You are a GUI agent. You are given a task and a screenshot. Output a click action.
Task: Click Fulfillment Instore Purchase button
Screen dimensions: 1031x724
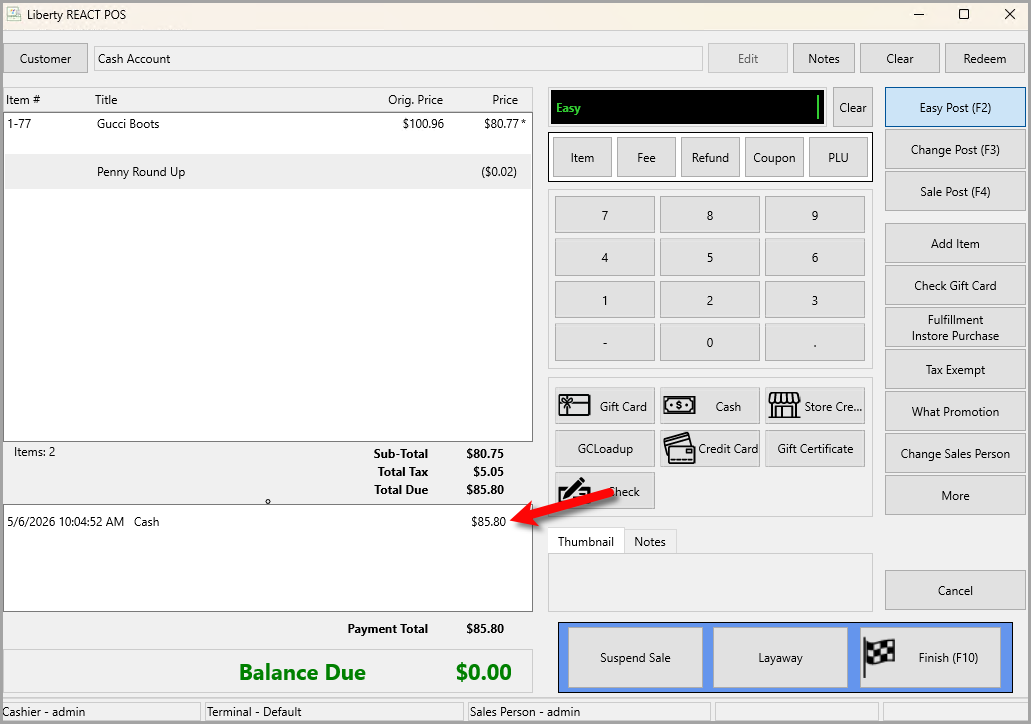coord(955,327)
